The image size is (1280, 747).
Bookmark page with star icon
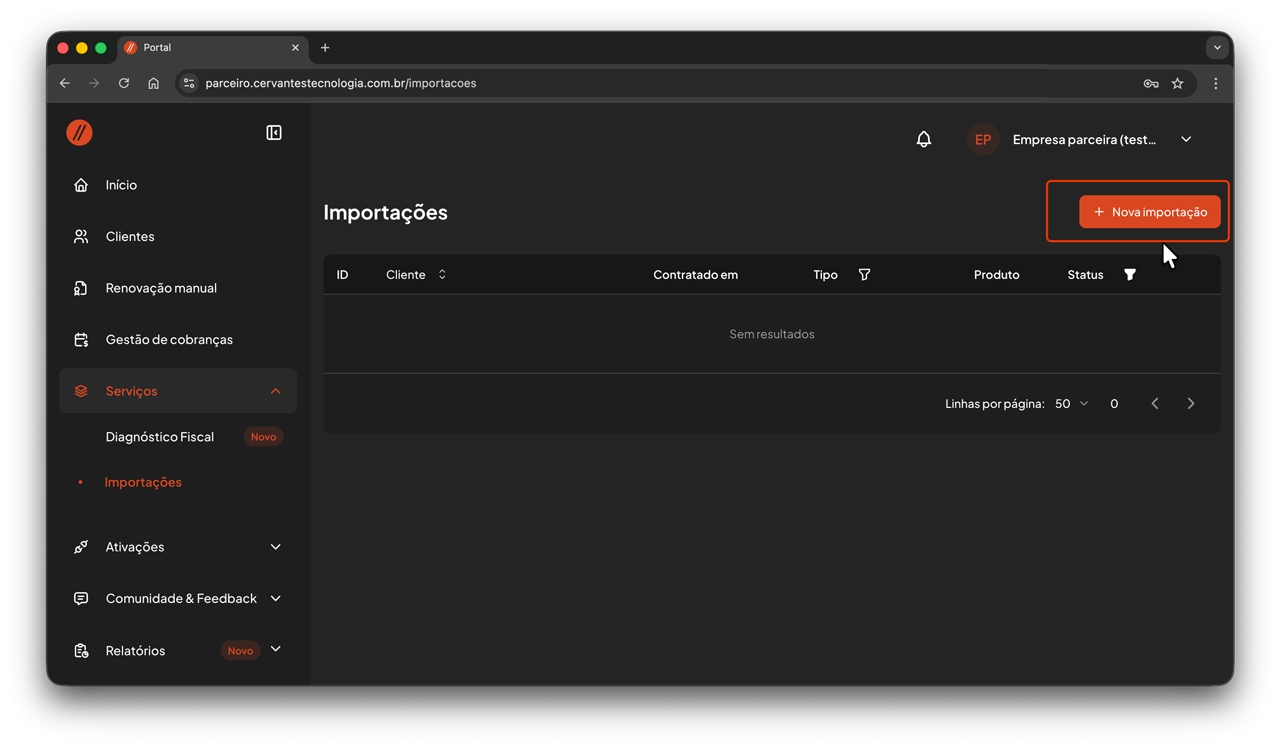[1177, 84]
